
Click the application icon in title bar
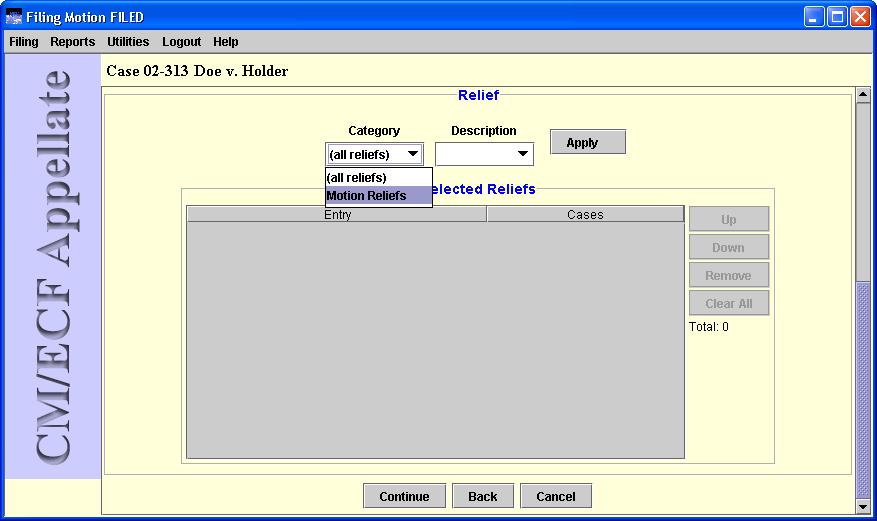pyautogui.click(x=13, y=17)
